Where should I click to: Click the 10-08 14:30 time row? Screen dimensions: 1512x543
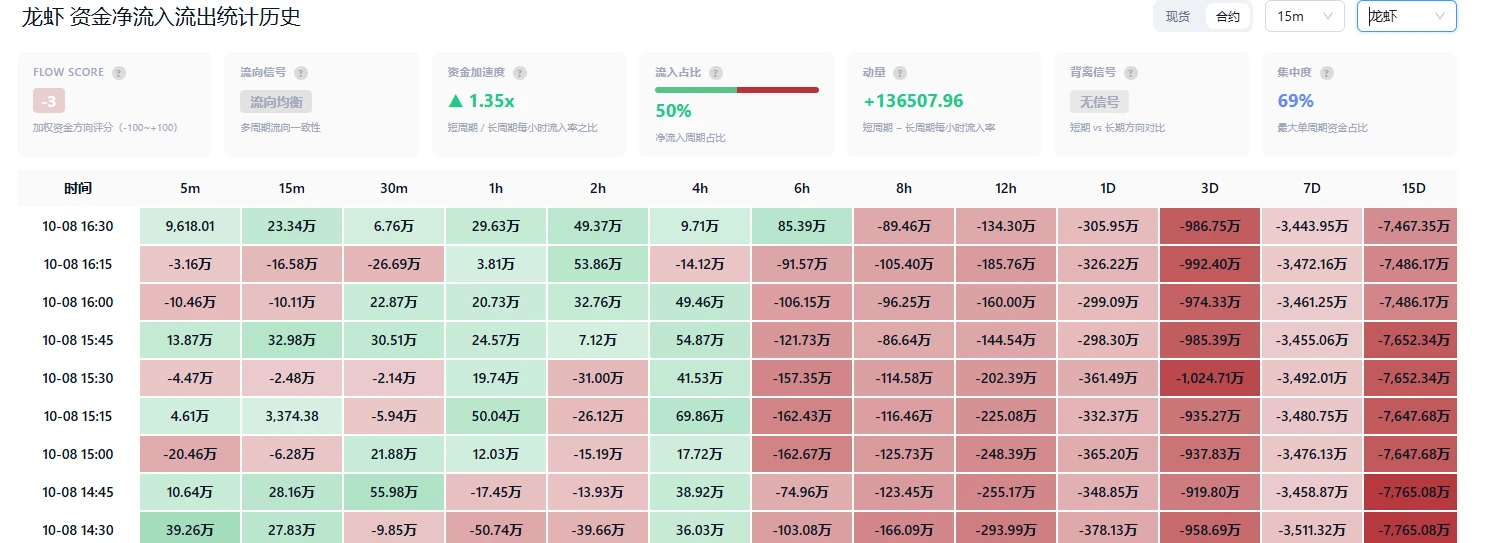pyautogui.click(x=78, y=530)
